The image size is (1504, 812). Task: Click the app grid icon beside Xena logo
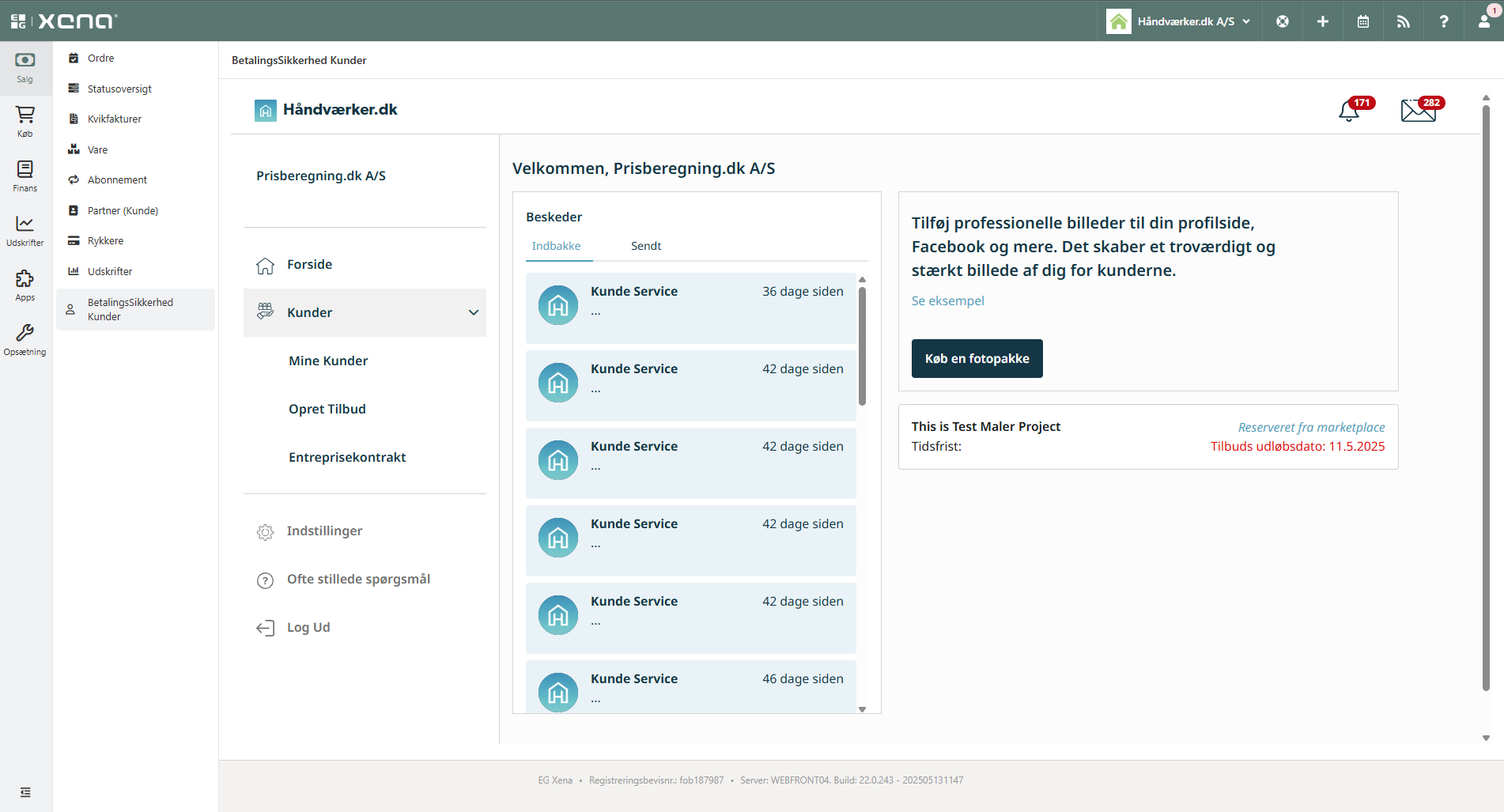pyautogui.click(x=17, y=21)
